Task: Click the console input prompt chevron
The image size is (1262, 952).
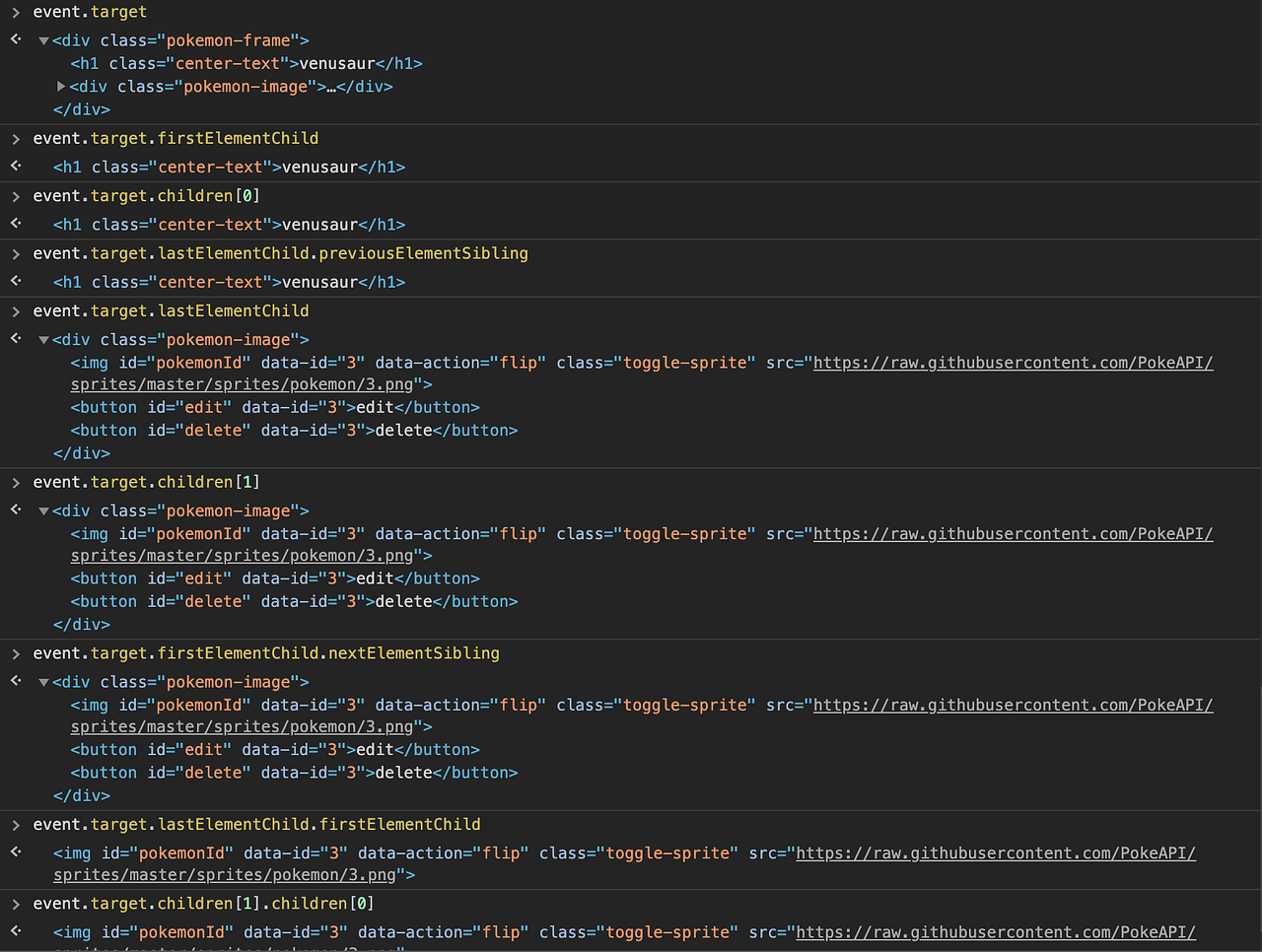Action: pyautogui.click(x=14, y=12)
